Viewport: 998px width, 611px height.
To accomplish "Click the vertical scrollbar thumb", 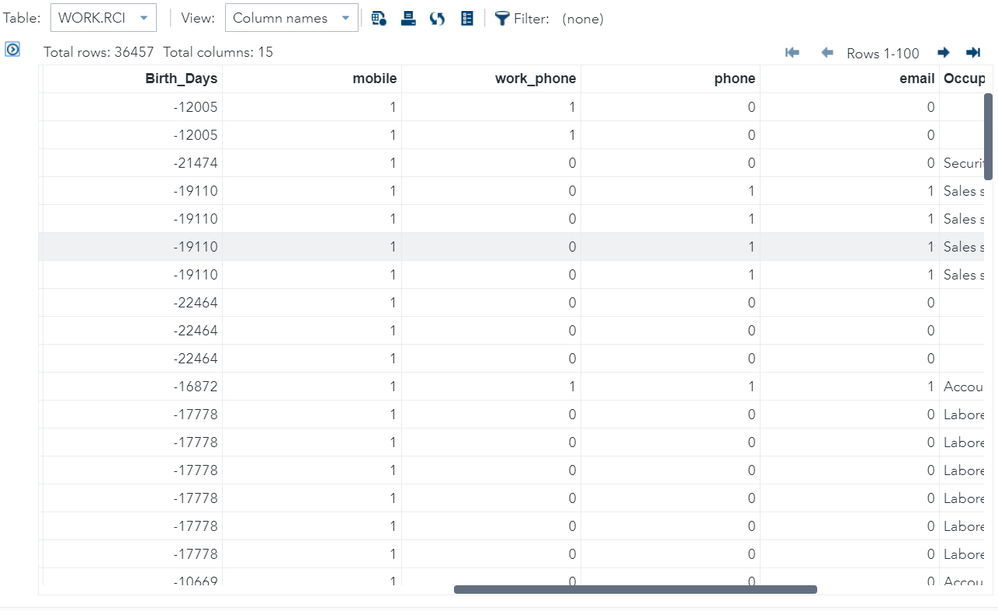I will [988, 136].
